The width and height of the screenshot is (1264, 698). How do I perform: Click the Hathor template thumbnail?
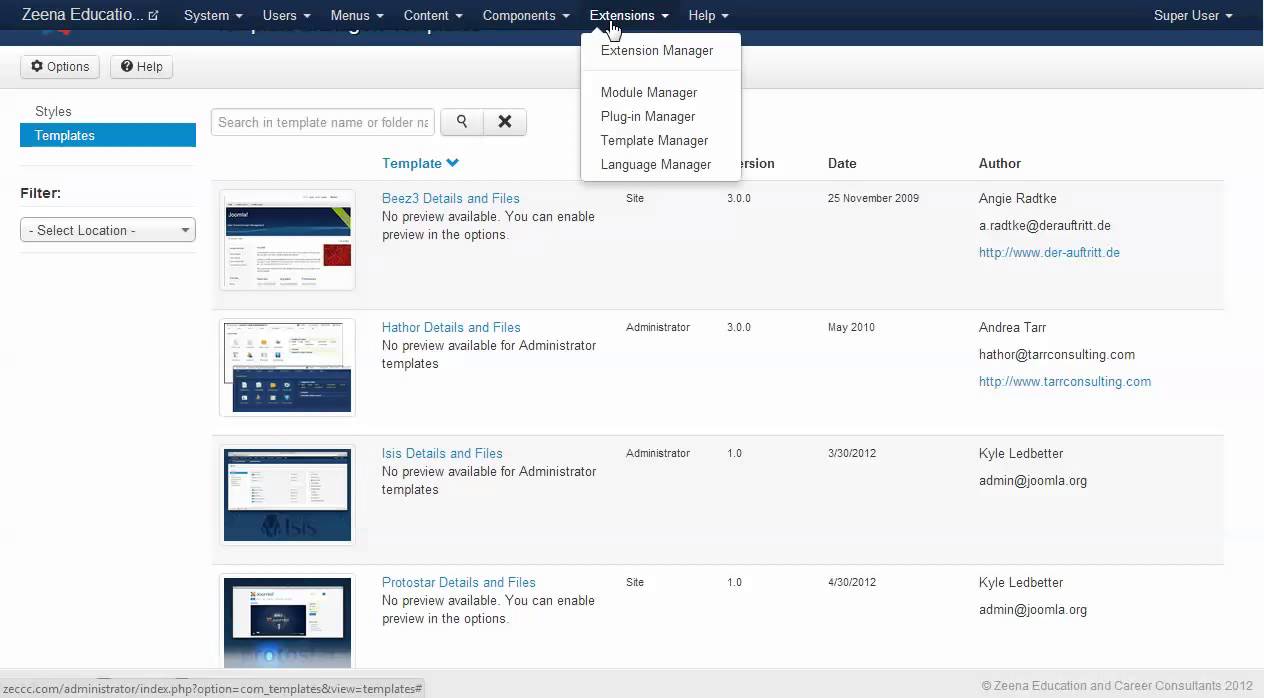[287, 367]
